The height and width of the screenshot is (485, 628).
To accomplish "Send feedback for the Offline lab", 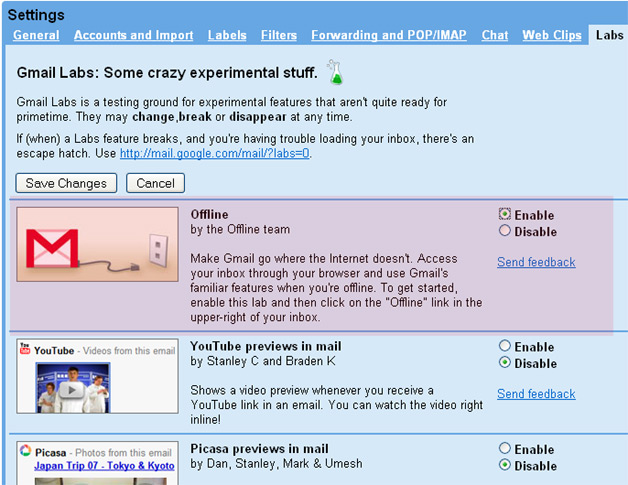I will (536, 262).
